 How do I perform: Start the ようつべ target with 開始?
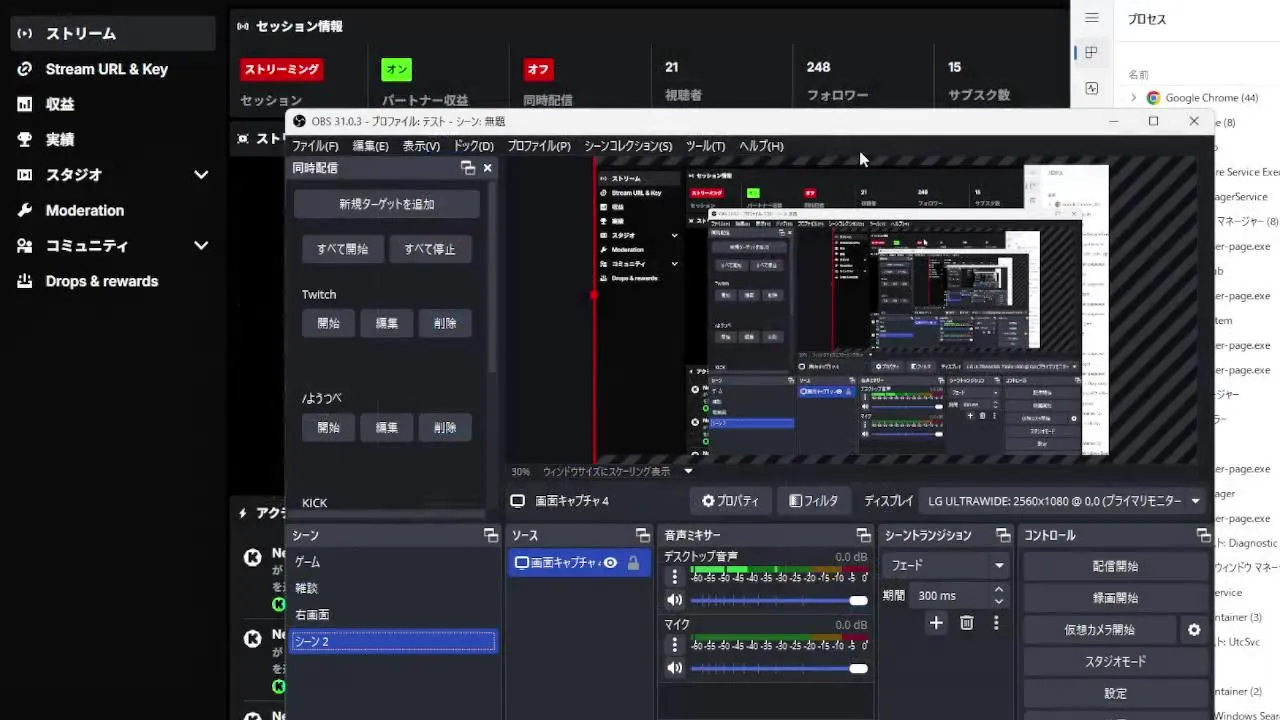pos(328,427)
